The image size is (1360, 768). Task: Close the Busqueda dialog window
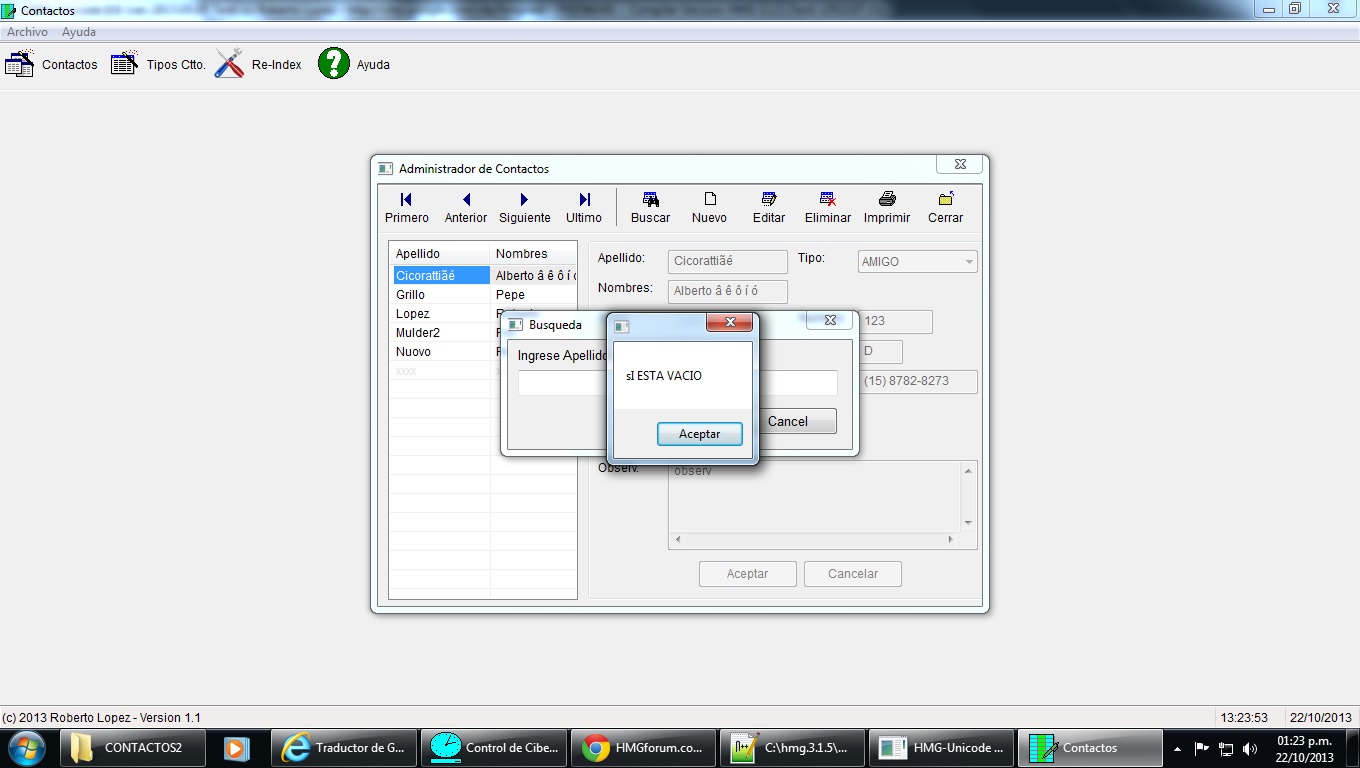[x=830, y=320]
